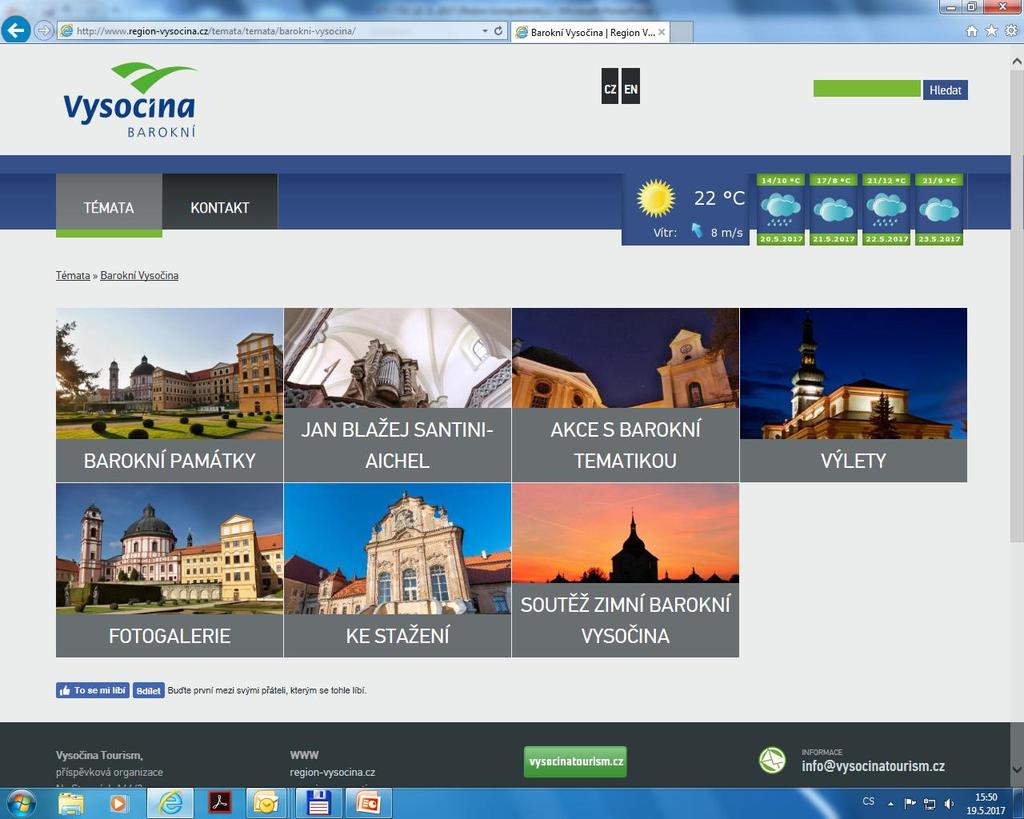
Task: Open File Explorer from the taskbar
Action: pos(71,803)
